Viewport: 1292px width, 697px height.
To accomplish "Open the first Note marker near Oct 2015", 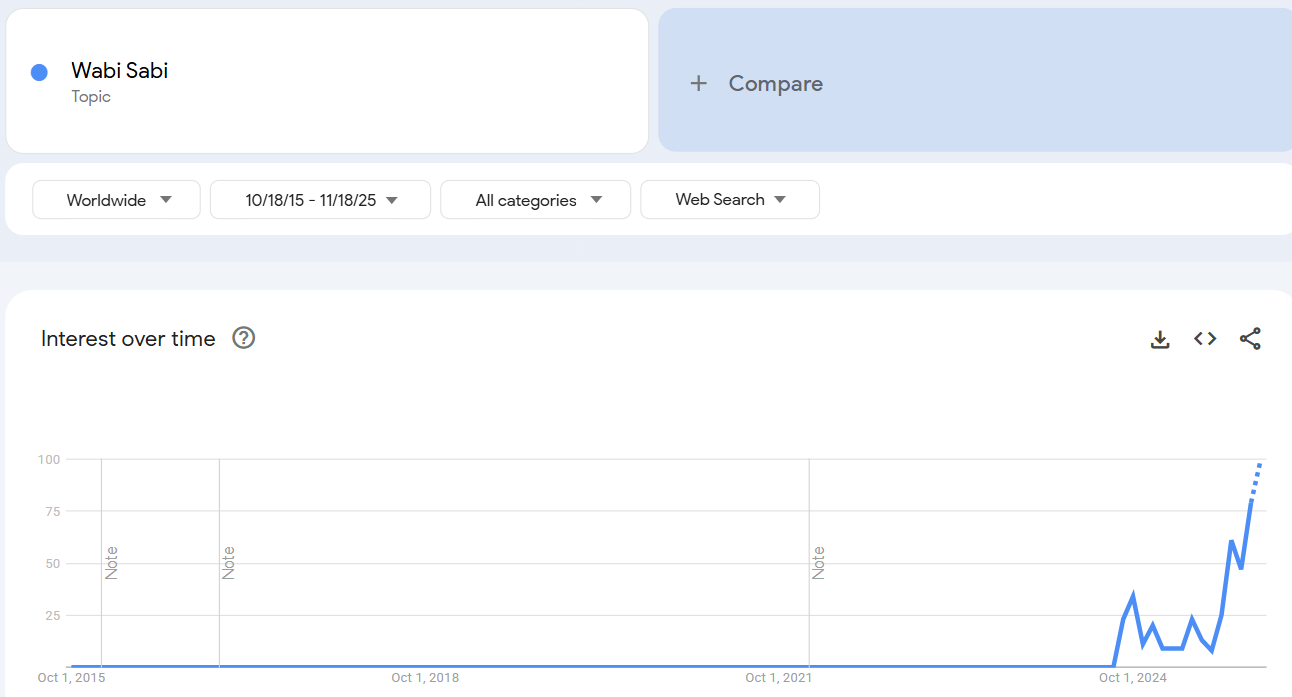I will coord(111,562).
